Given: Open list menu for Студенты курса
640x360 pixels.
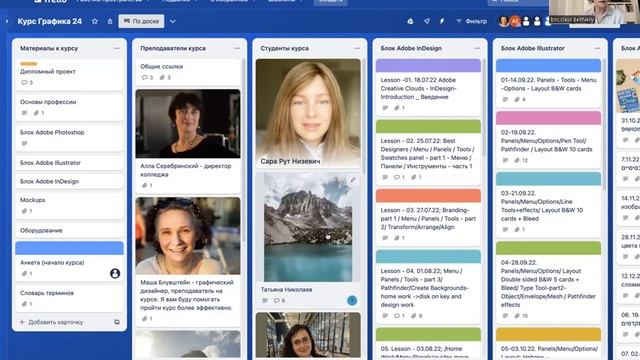Looking at the screenshot, I should (x=357, y=48).
